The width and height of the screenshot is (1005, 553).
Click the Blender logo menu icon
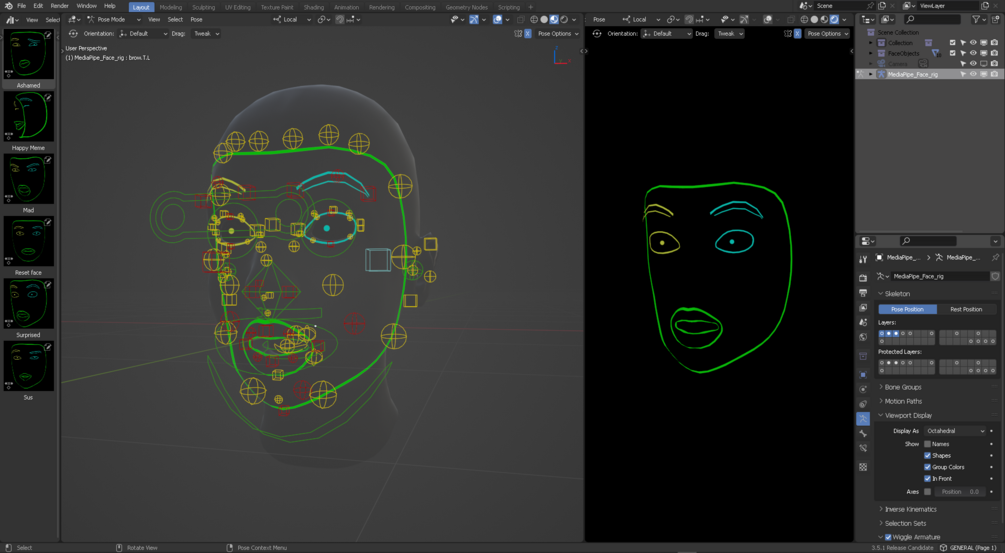tap(8, 6)
